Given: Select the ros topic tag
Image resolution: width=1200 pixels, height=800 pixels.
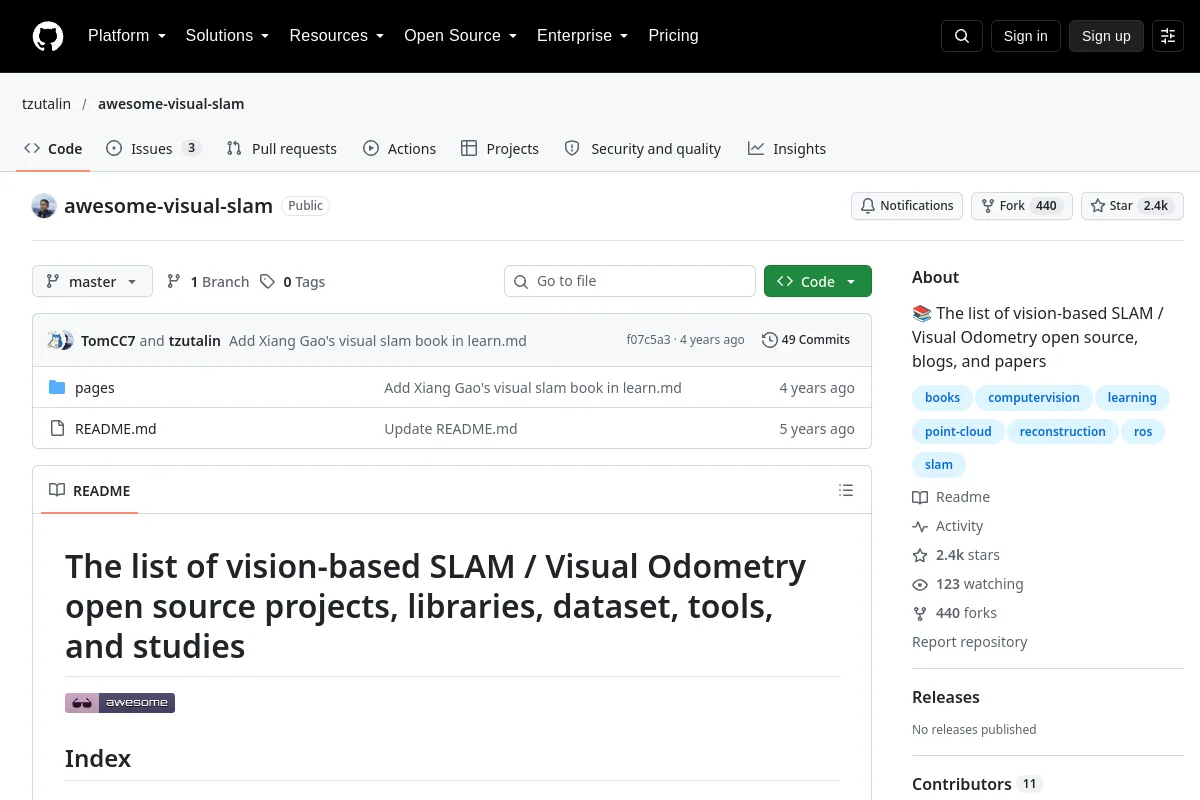Looking at the screenshot, I should click(x=1143, y=432).
